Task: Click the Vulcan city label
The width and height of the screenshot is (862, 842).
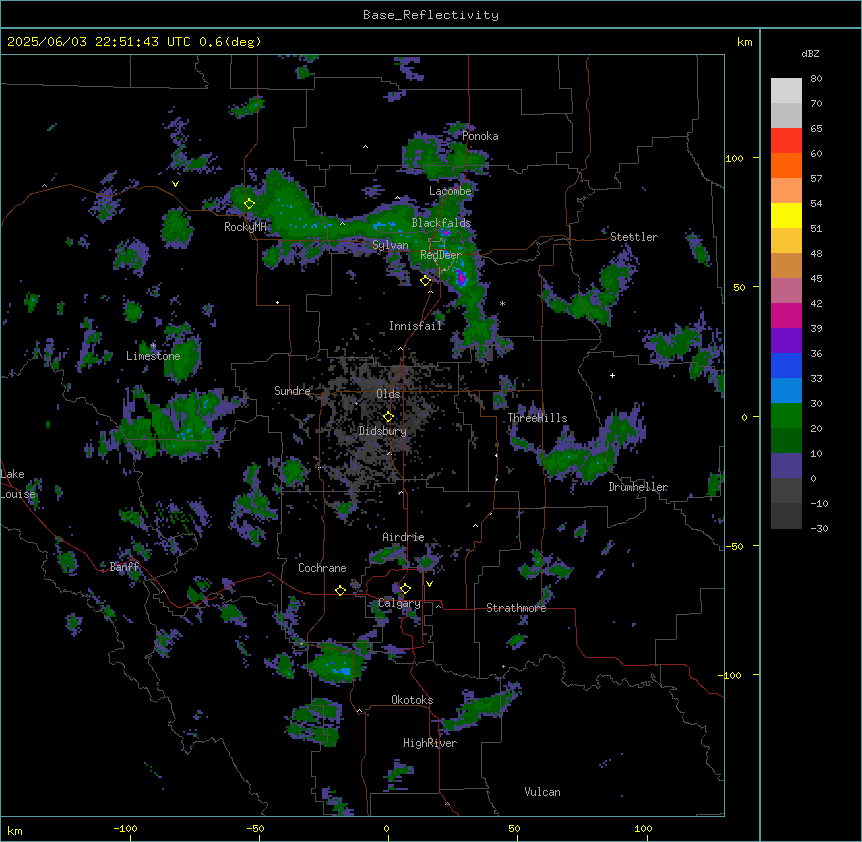Action: tap(543, 792)
